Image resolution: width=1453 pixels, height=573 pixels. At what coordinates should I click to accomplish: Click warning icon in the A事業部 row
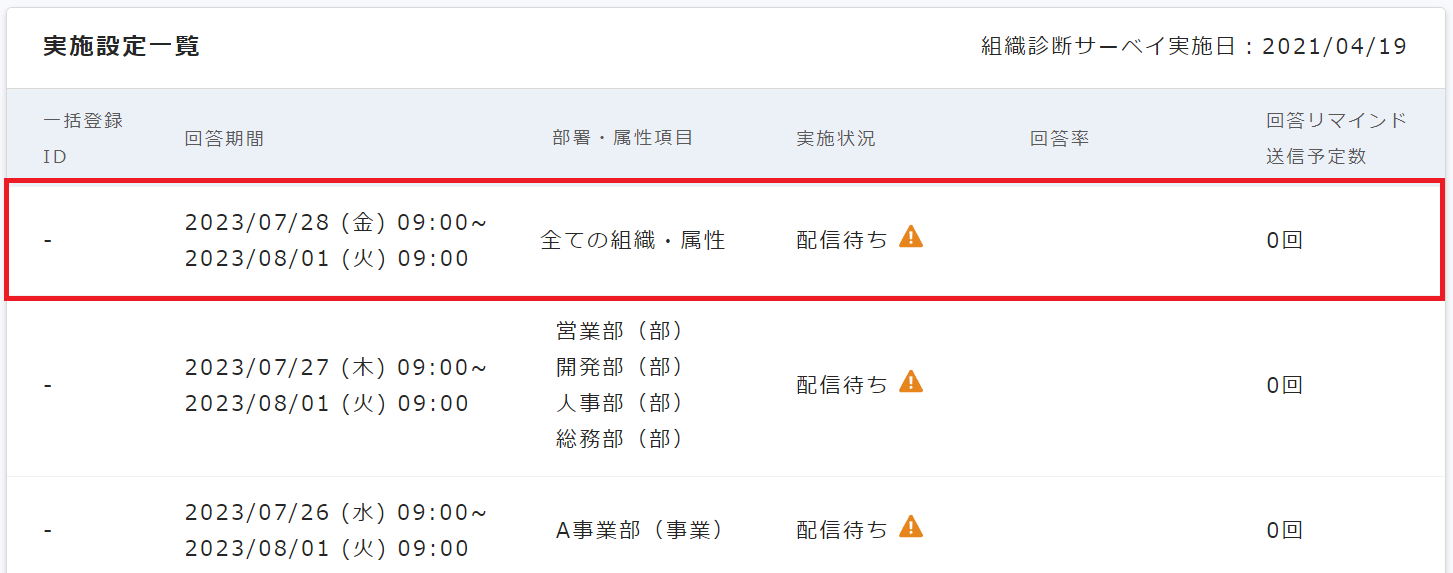pos(911,526)
